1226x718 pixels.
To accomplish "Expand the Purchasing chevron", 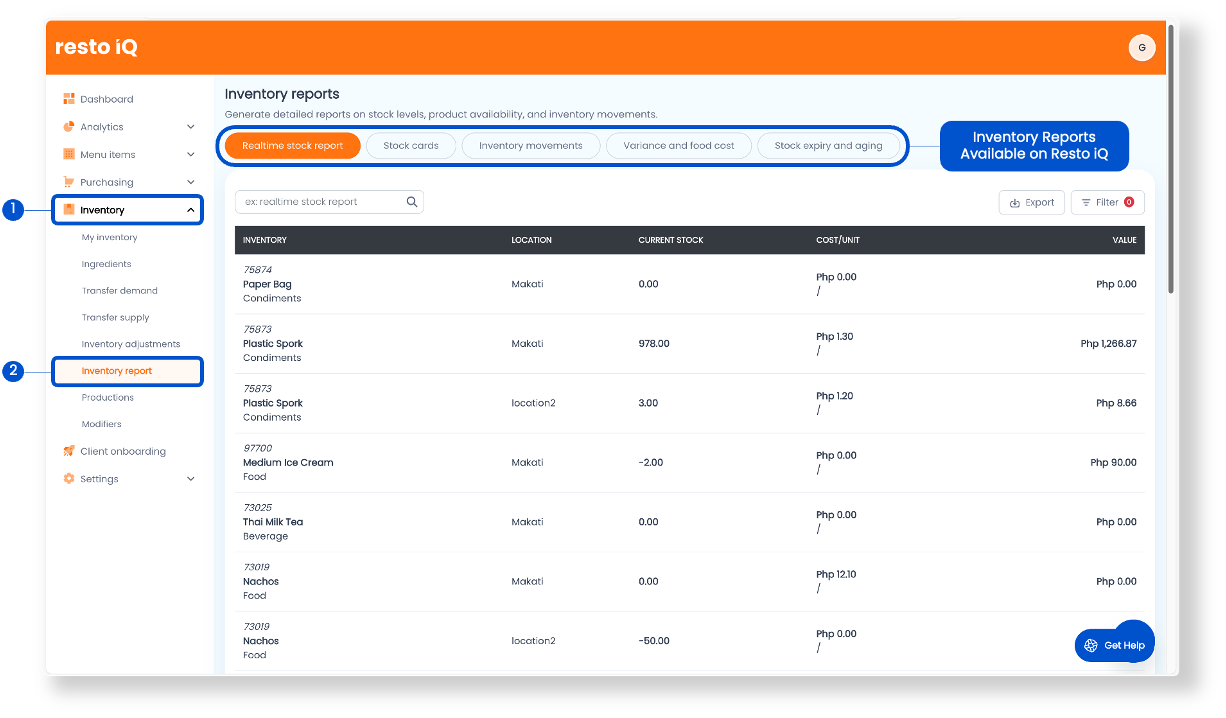I will click(191, 182).
